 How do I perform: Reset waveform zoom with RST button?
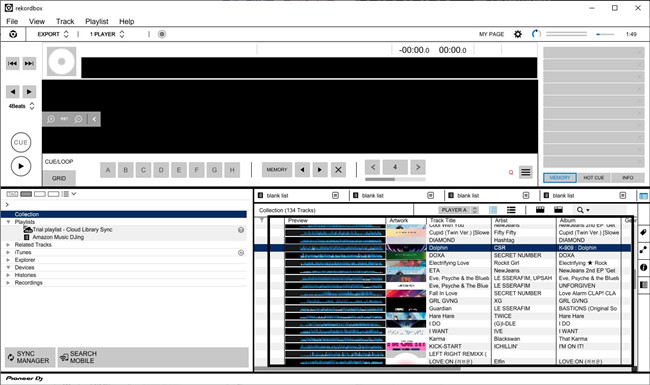(64, 119)
